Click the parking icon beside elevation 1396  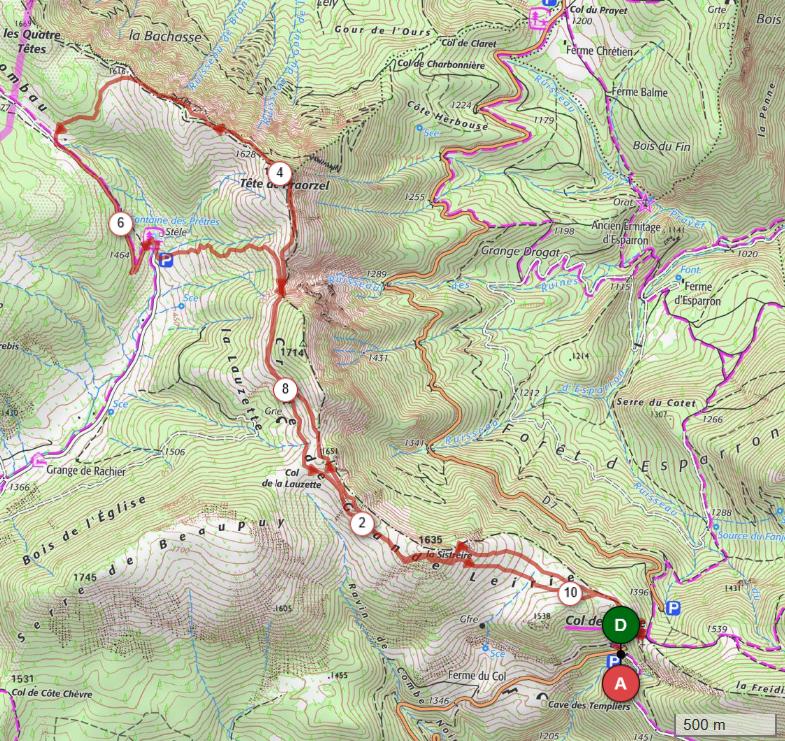point(674,608)
